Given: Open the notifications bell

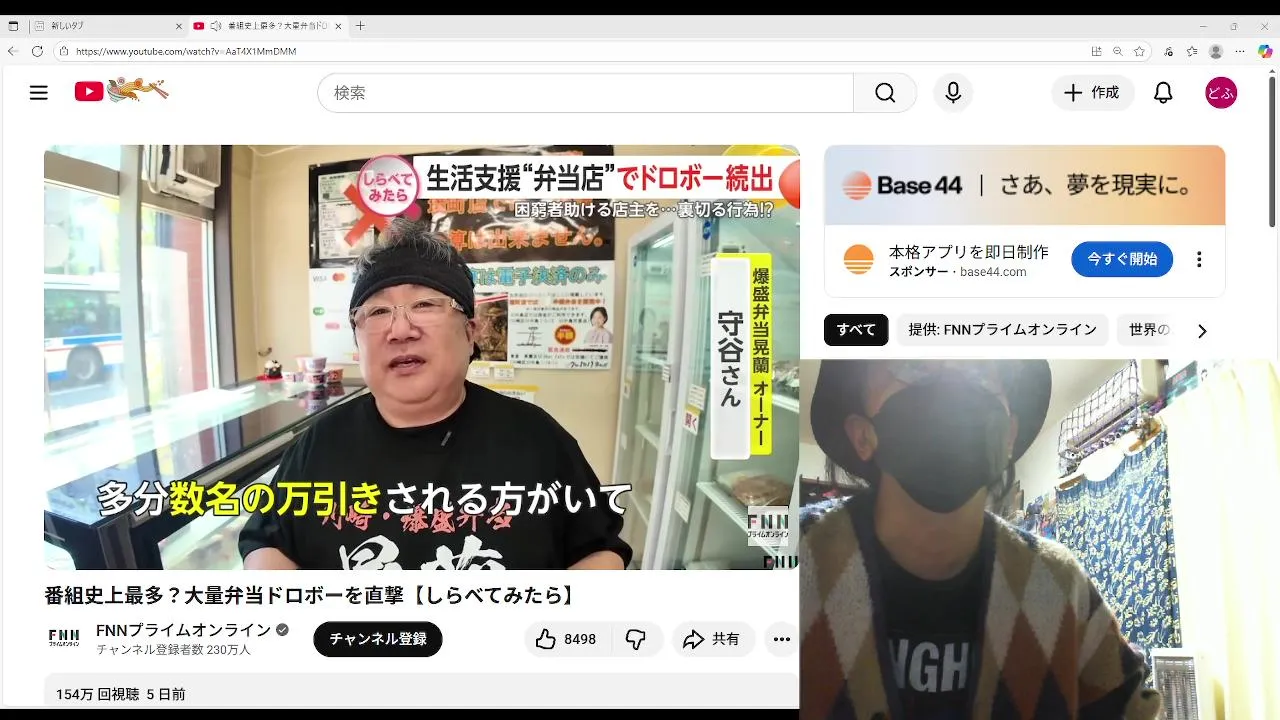Looking at the screenshot, I should [x=1163, y=93].
